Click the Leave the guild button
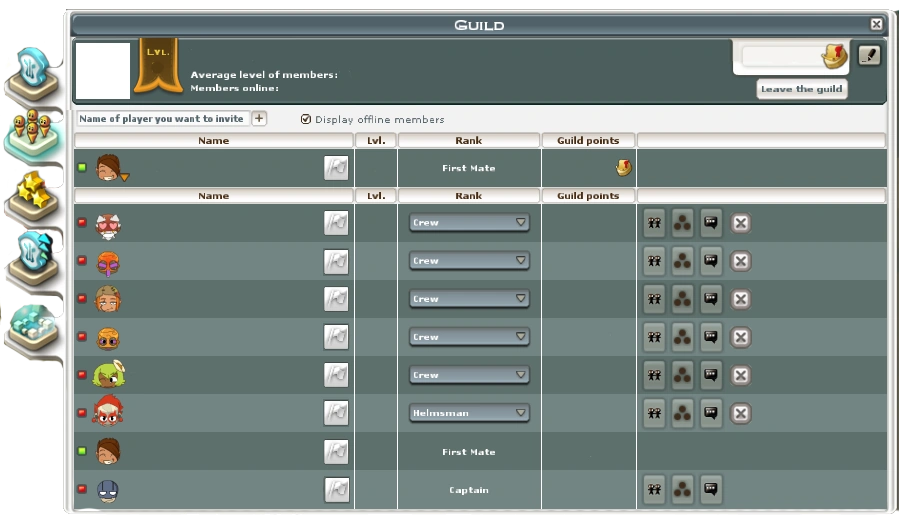 coord(802,89)
